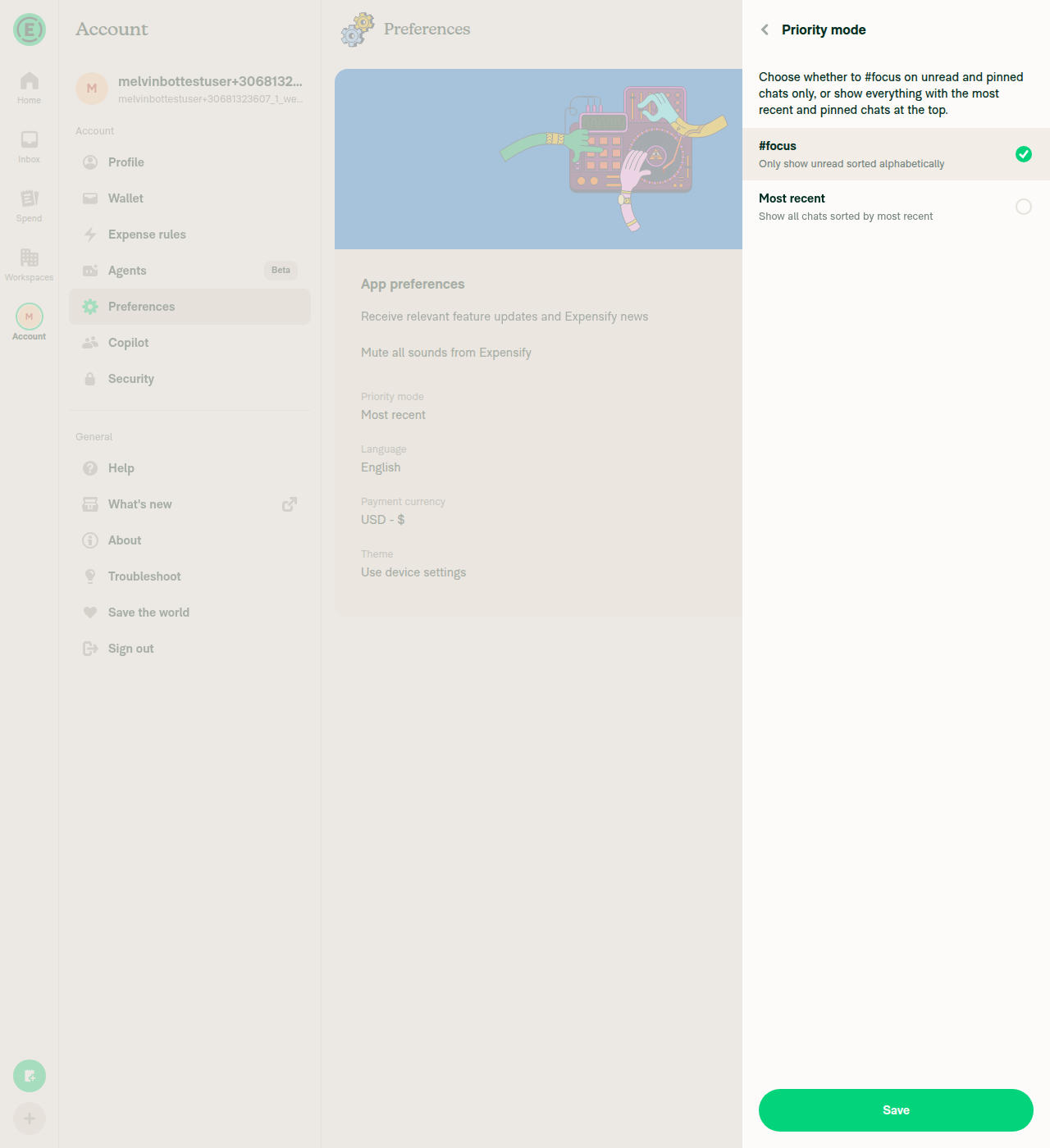Click the Sign out link
The image size is (1050, 1148).
[x=189, y=649]
